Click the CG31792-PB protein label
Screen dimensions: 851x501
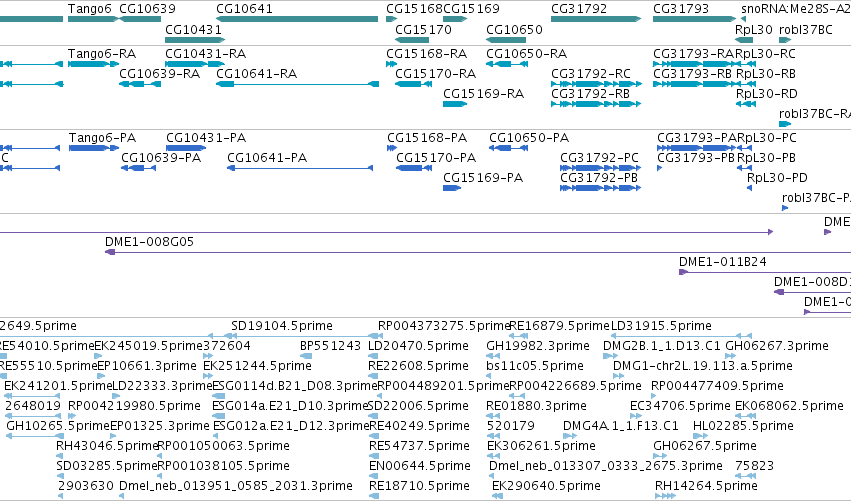[x=599, y=177]
